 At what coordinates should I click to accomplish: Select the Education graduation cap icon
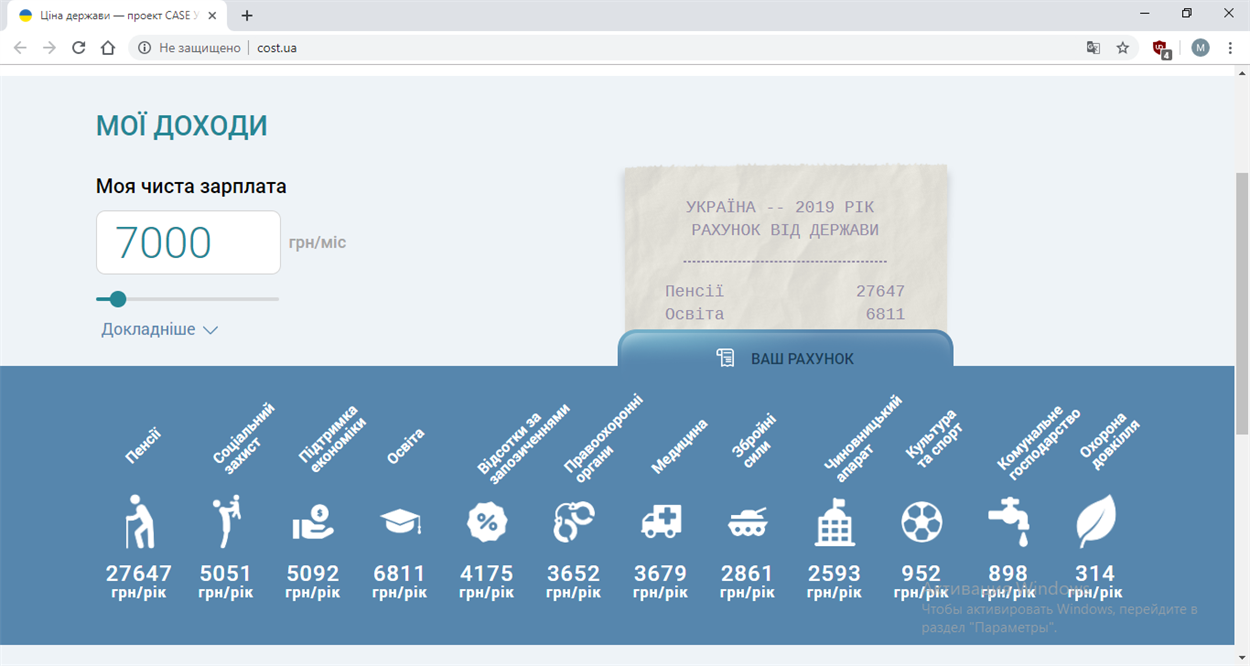pyautogui.click(x=400, y=521)
